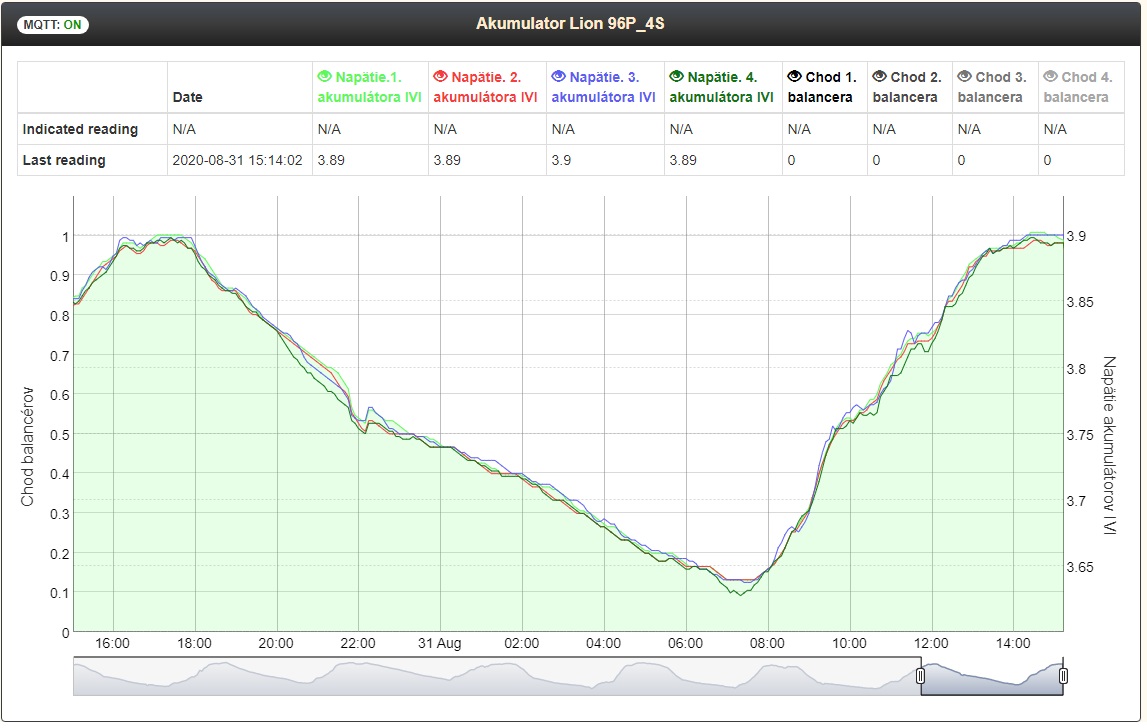Hide the red Napätie 2 series
The image size is (1147, 728).
440,77
